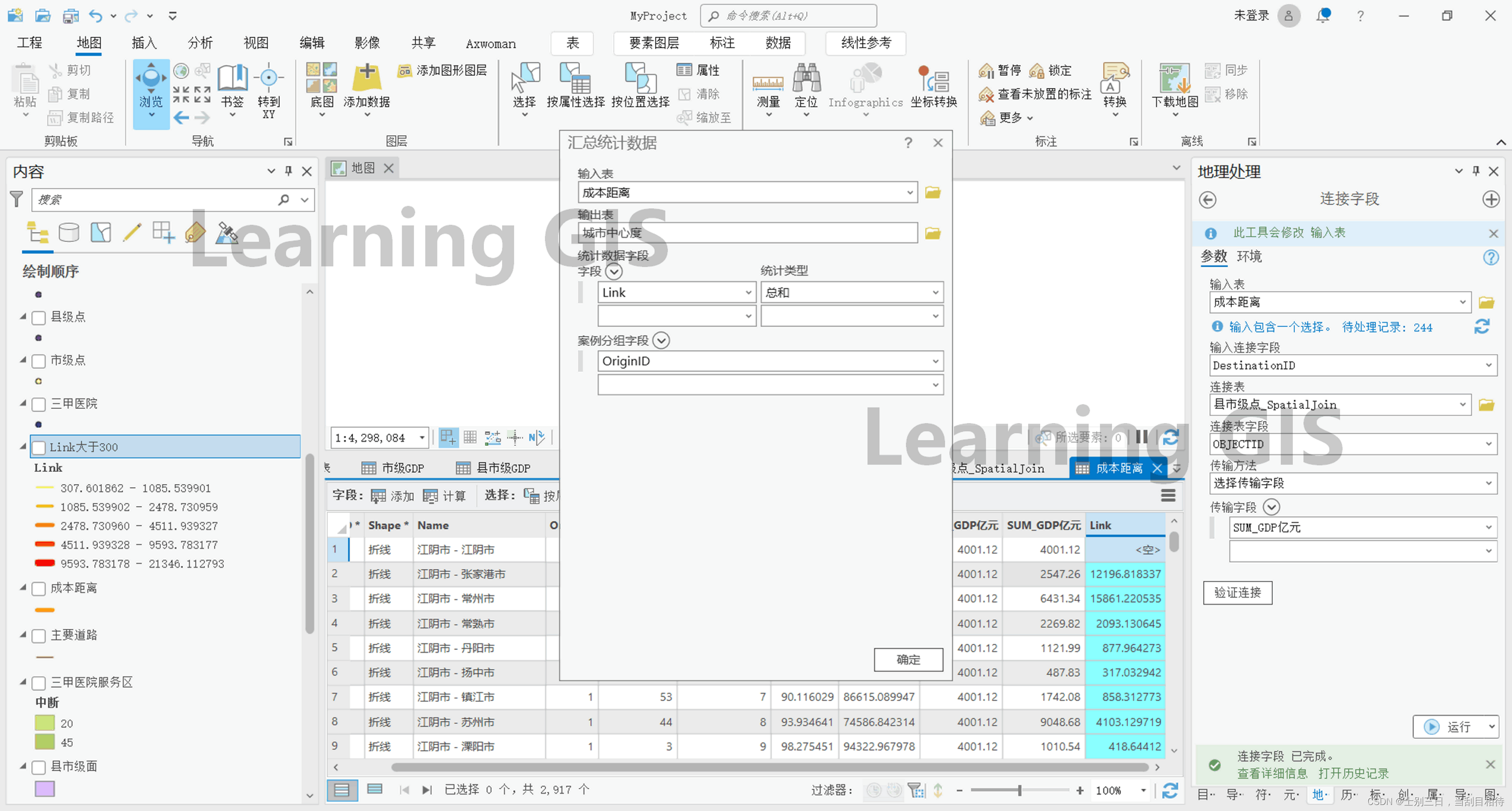1512x811 pixels.
Task: Click the 按属性选择 (Select By Attributes) icon
Action: point(575,79)
